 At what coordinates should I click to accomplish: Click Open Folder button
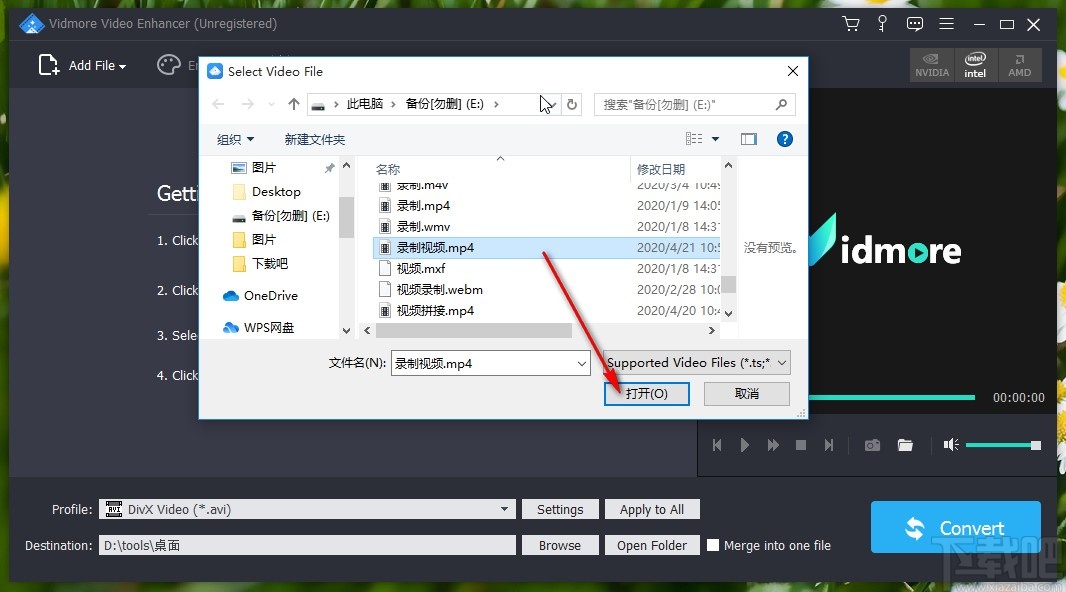click(652, 545)
